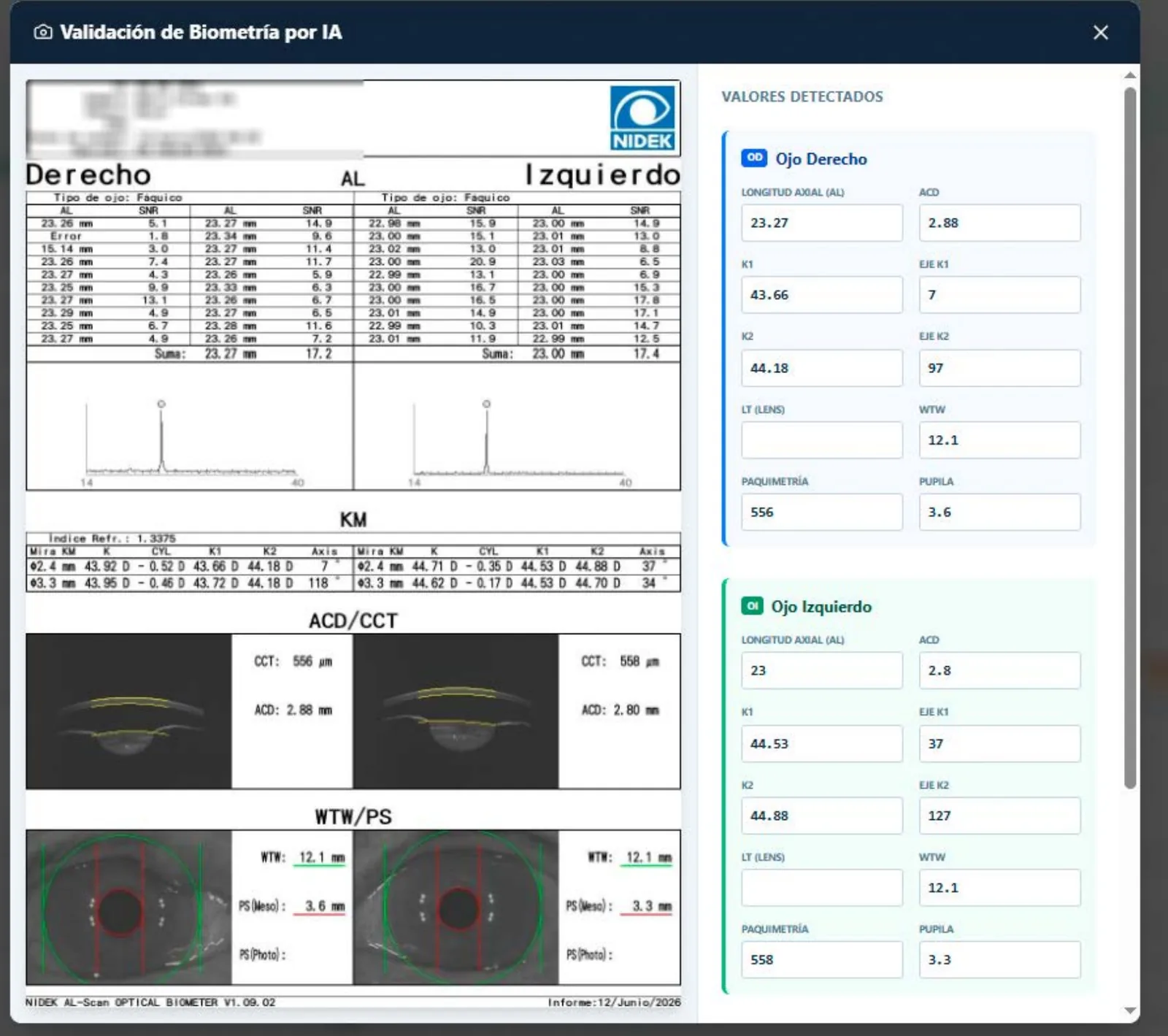Click the right eye ACD/CCT scan thumbnail
Screen dimensions: 1168x1036
(x=129, y=711)
